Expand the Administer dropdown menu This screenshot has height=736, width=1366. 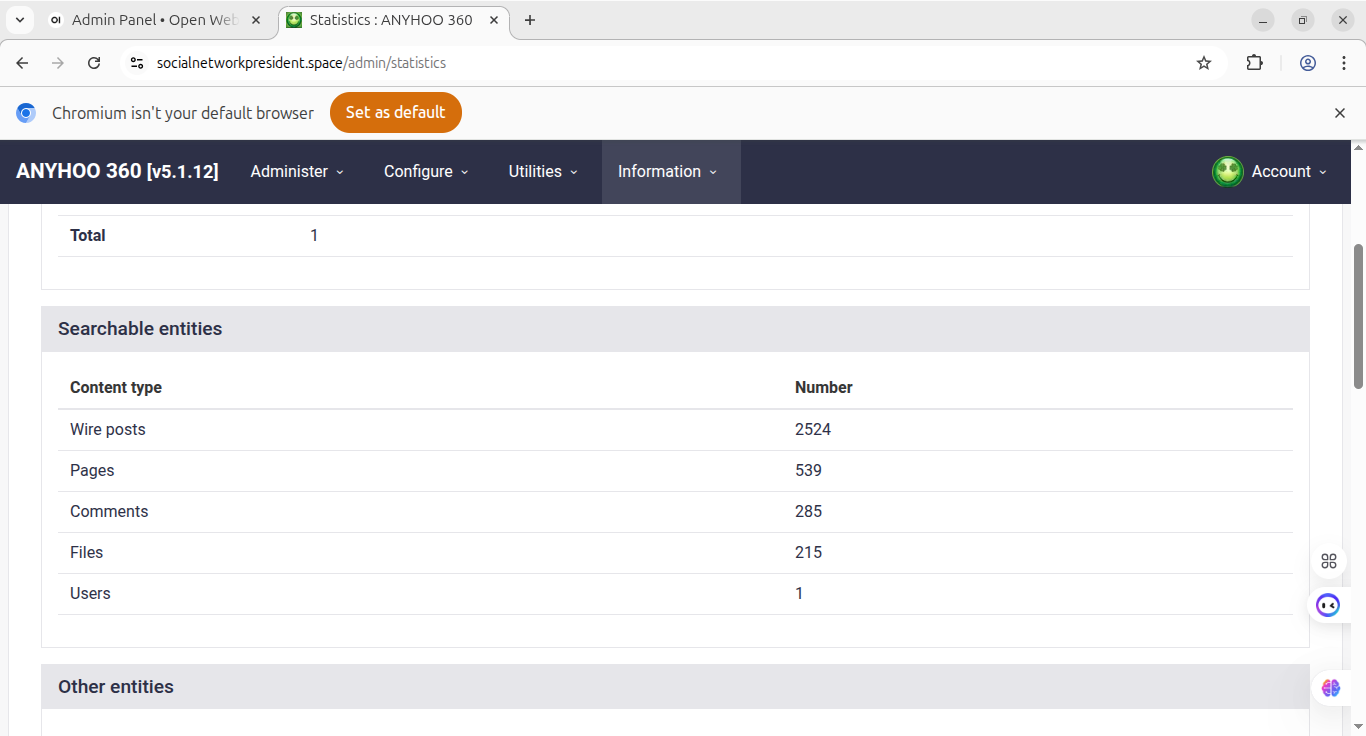click(297, 172)
